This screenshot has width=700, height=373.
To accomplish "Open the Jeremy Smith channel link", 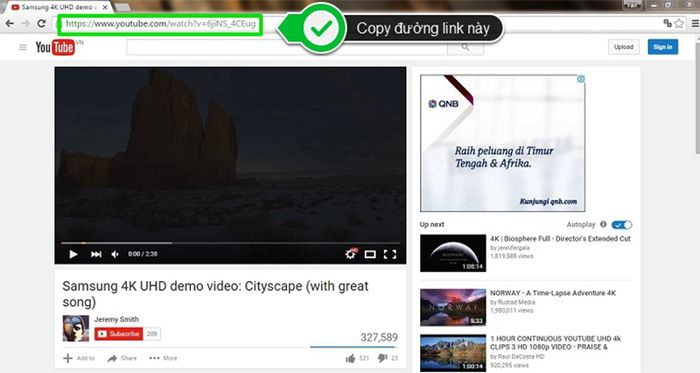I will pos(117,319).
